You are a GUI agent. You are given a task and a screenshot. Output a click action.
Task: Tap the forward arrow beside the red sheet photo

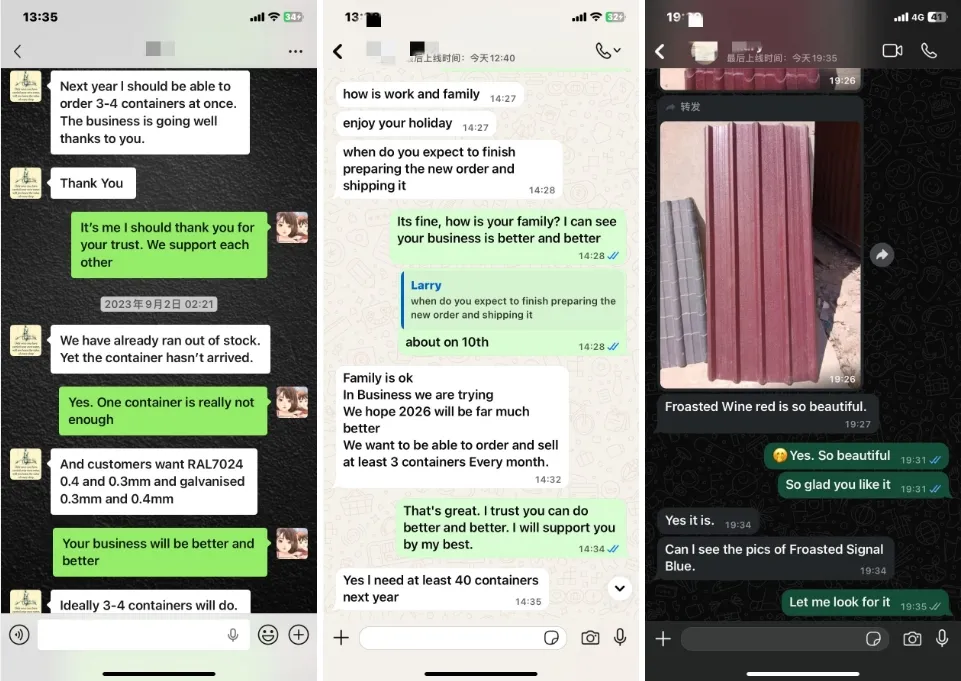(x=881, y=255)
